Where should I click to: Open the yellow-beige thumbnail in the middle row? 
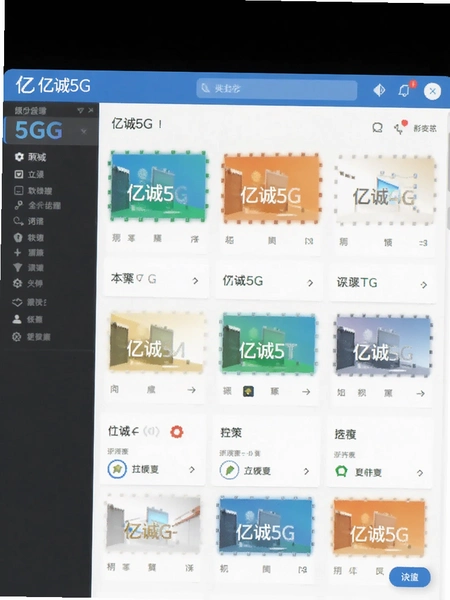point(157,342)
